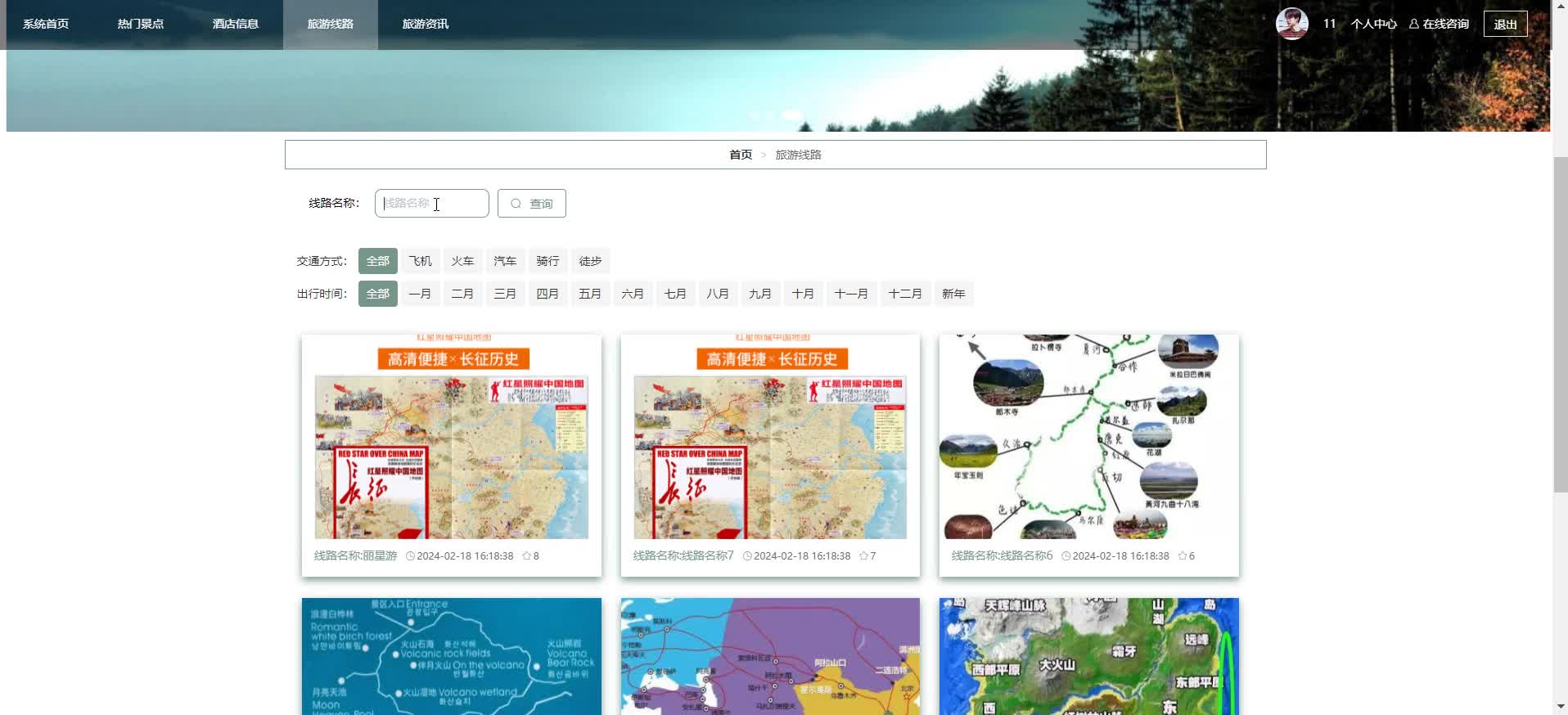1568x715 pixels.
Task: Choose 六月 travel time filter
Action: [633, 294]
